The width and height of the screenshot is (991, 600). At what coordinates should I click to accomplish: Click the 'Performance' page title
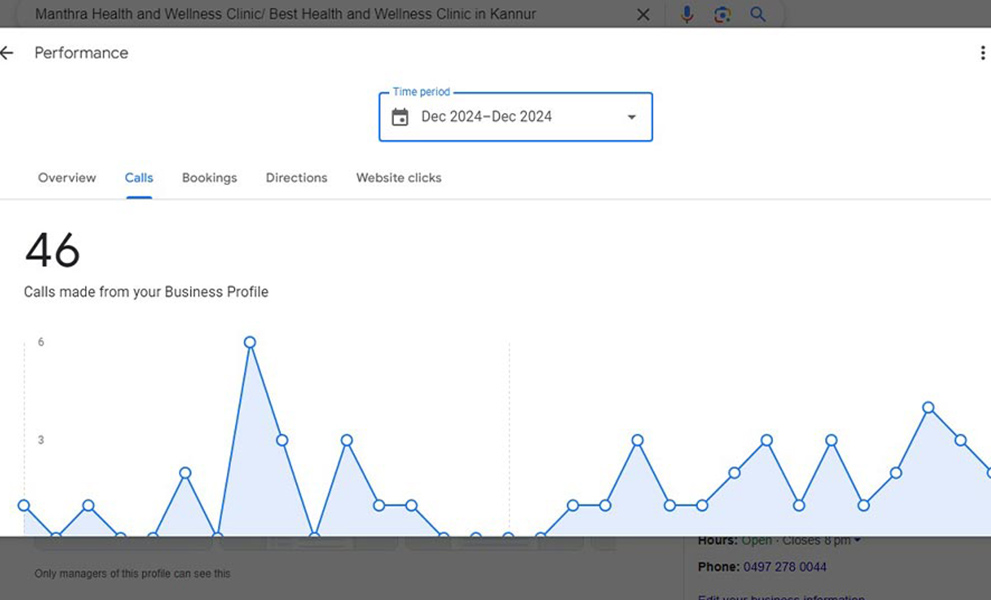coord(81,53)
